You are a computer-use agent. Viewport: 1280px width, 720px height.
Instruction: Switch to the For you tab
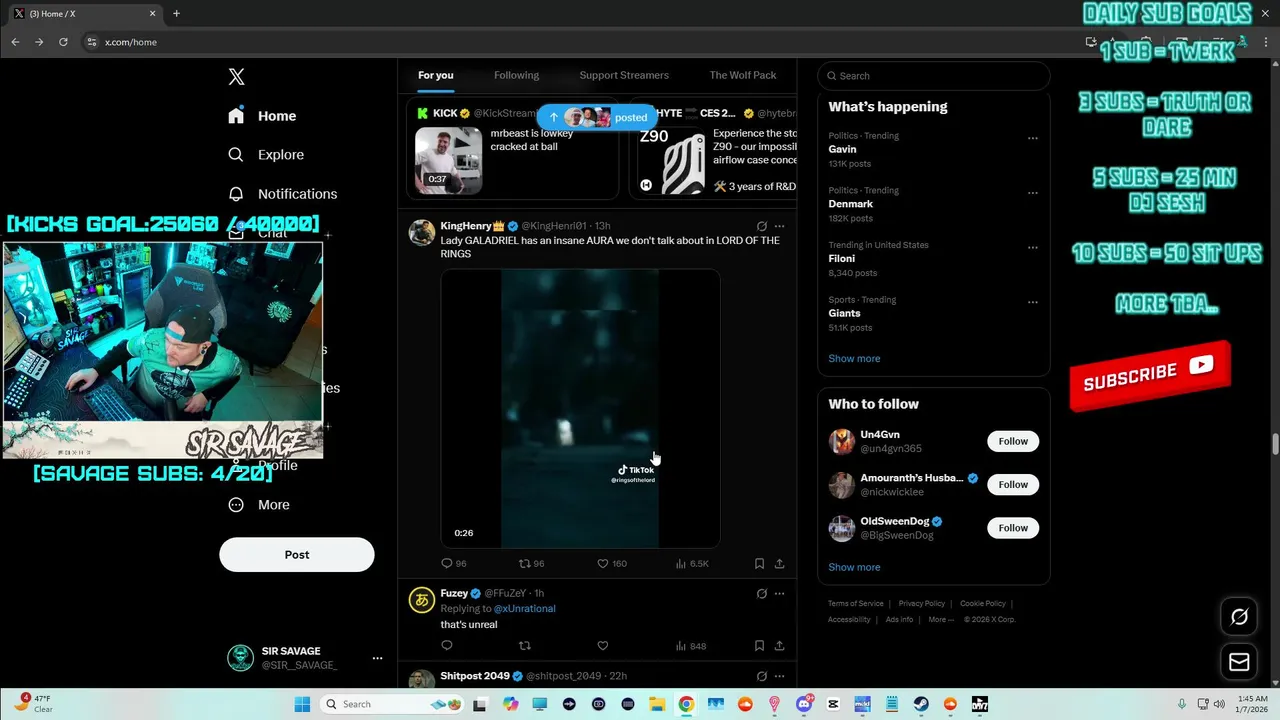point(435,75)
